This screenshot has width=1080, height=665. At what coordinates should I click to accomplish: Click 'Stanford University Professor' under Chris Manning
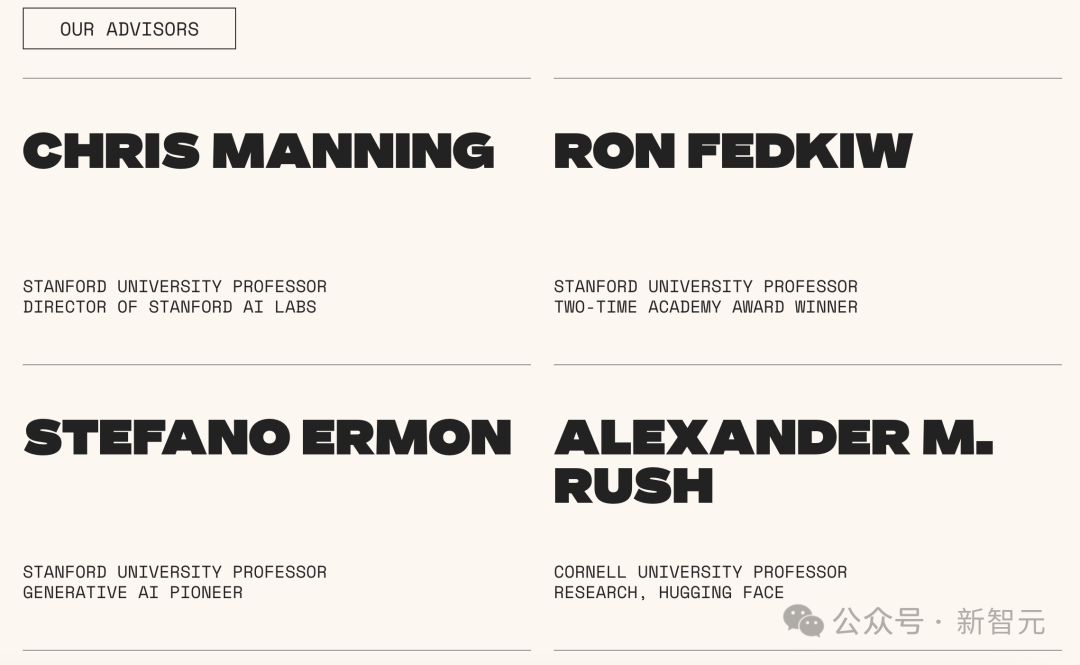(175, 287)
